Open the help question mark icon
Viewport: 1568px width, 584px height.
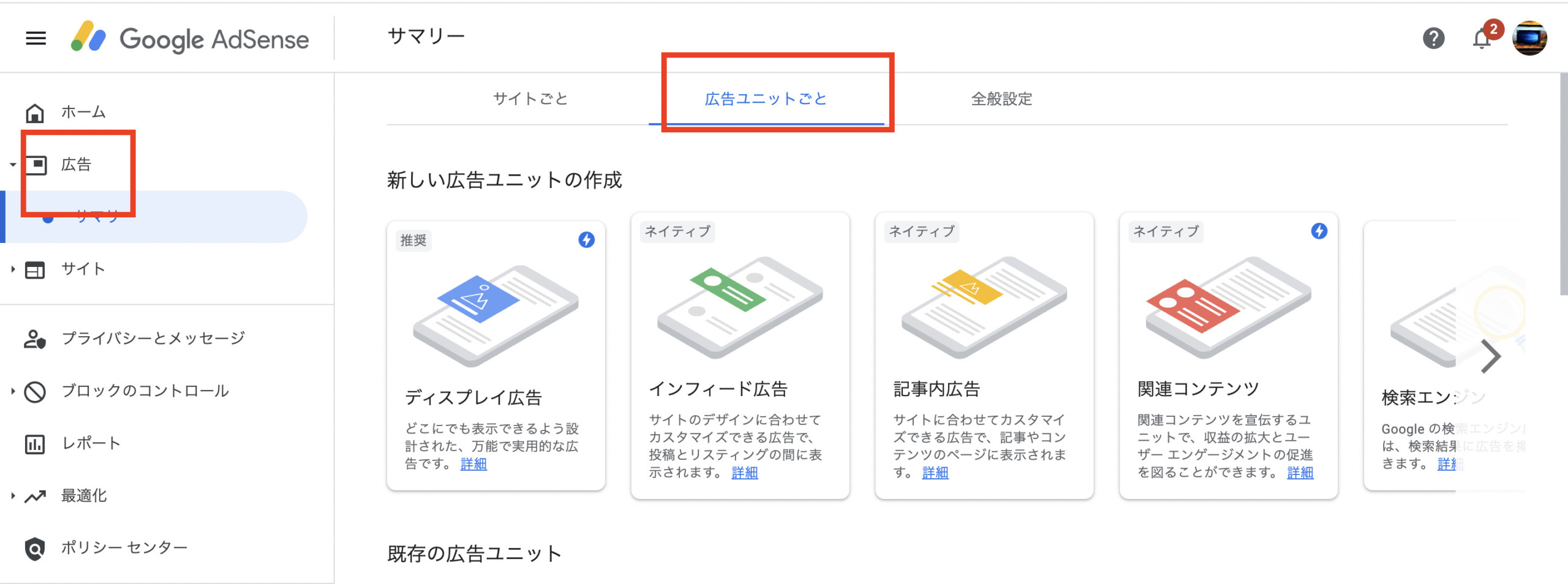[x=1433, y=39]
